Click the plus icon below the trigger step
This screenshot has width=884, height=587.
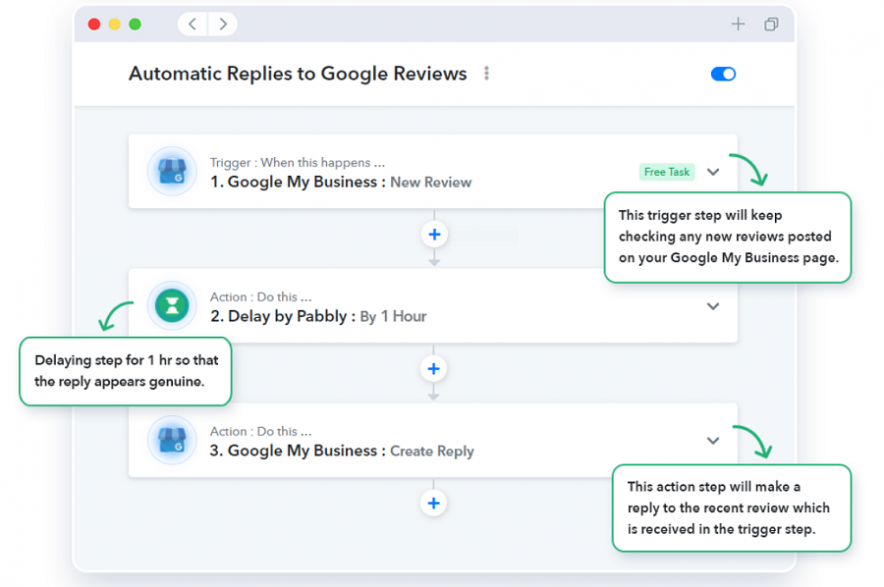click(x=434, y=234)
